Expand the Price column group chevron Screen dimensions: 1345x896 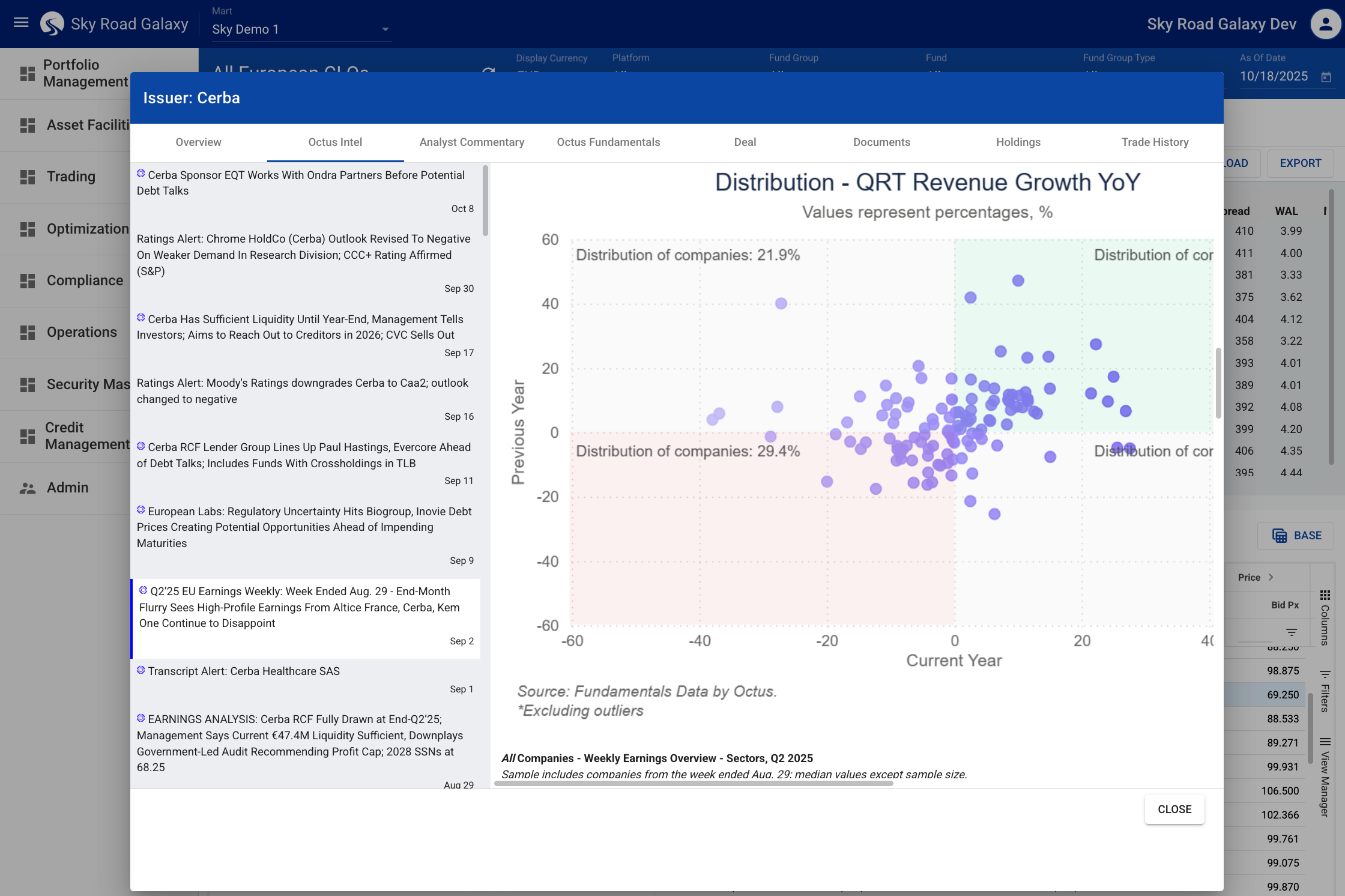[x=1271, y=577]
